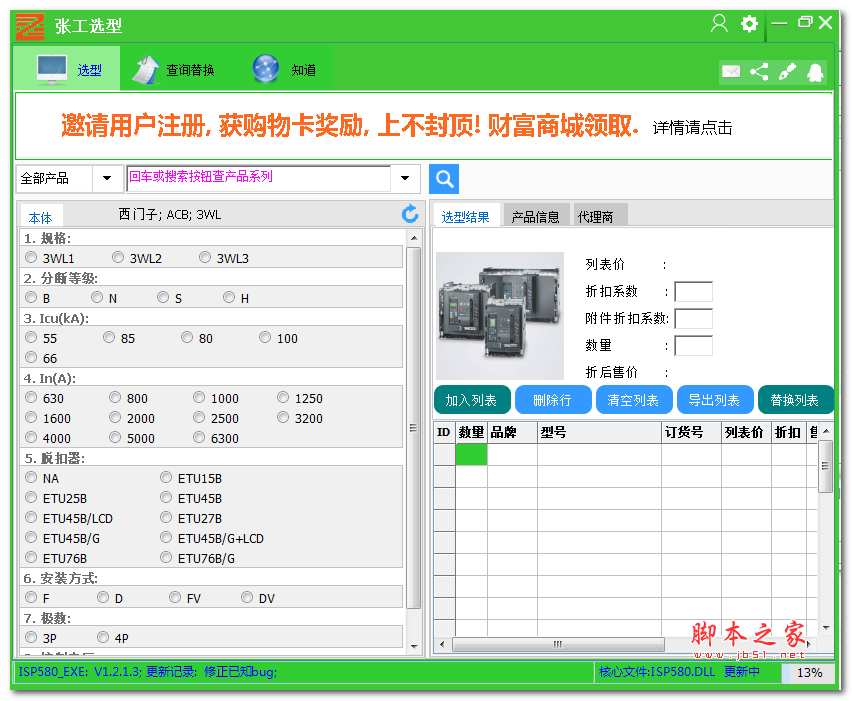Click the result table horizontal scrollbar thumb
Viewport: 852px width, 701px height.
pos(558,644)
